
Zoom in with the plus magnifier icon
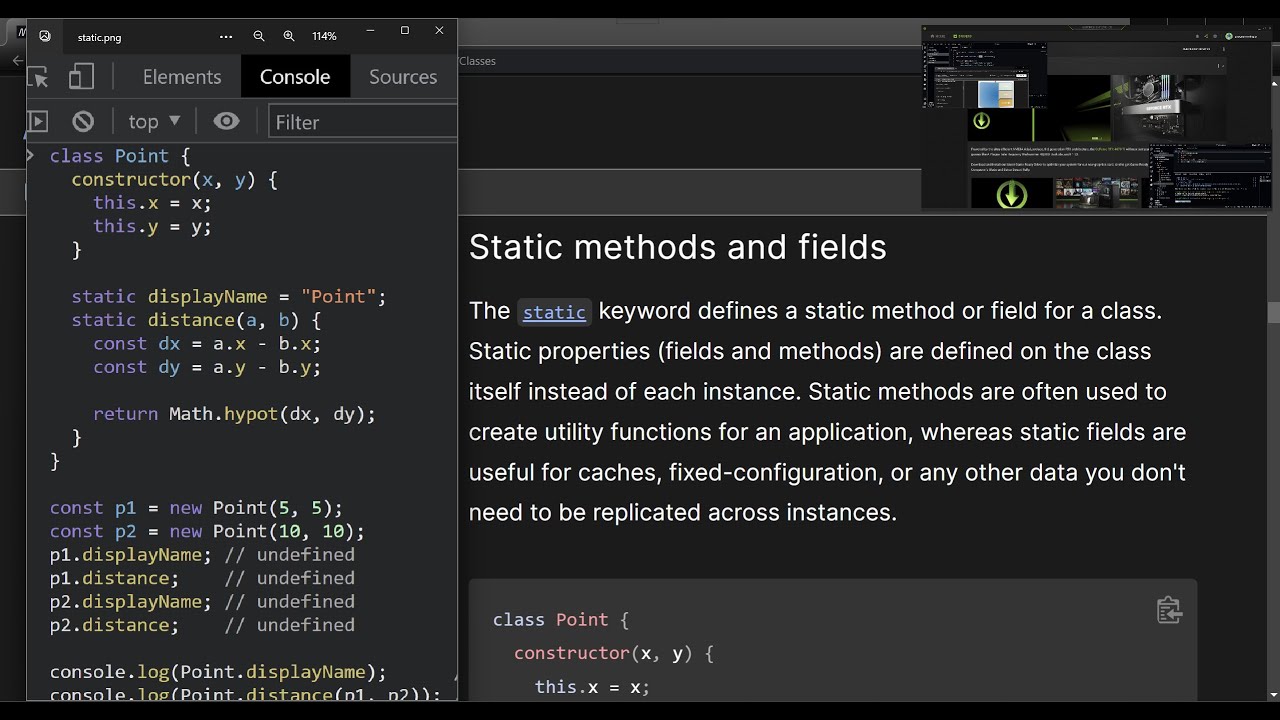289,36
